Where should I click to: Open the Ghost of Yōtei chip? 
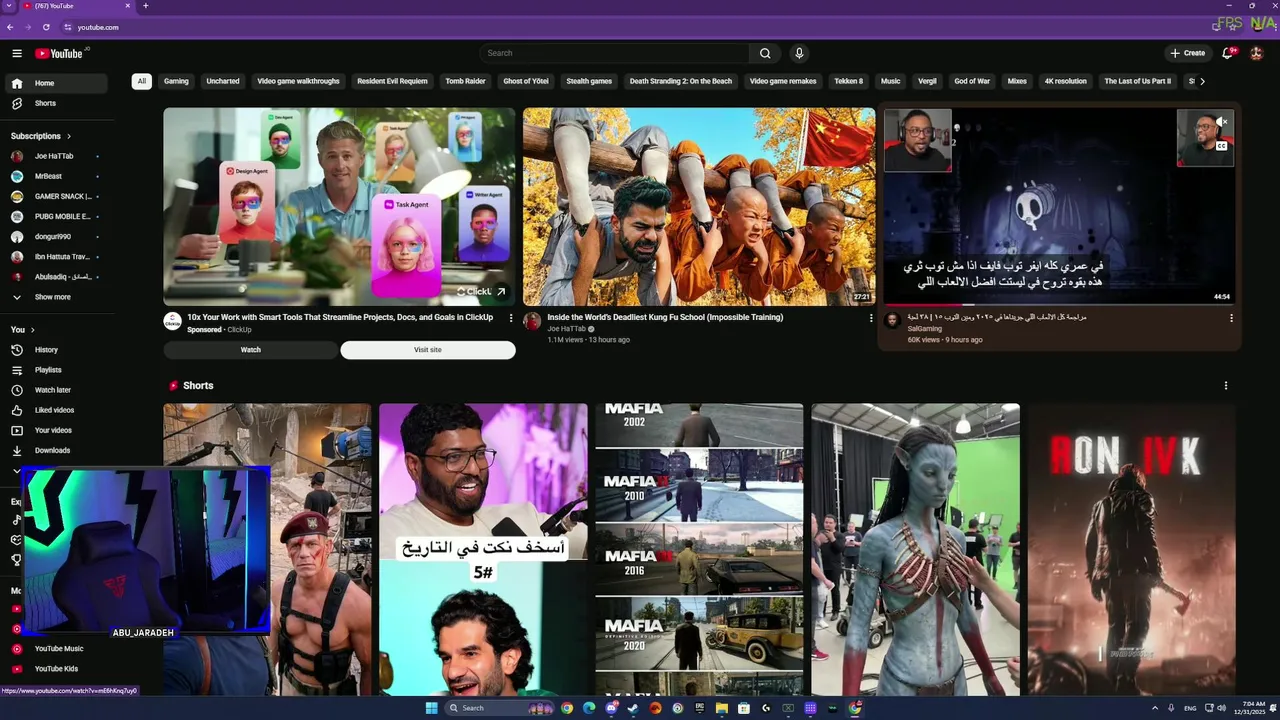[x=526, y=81]
